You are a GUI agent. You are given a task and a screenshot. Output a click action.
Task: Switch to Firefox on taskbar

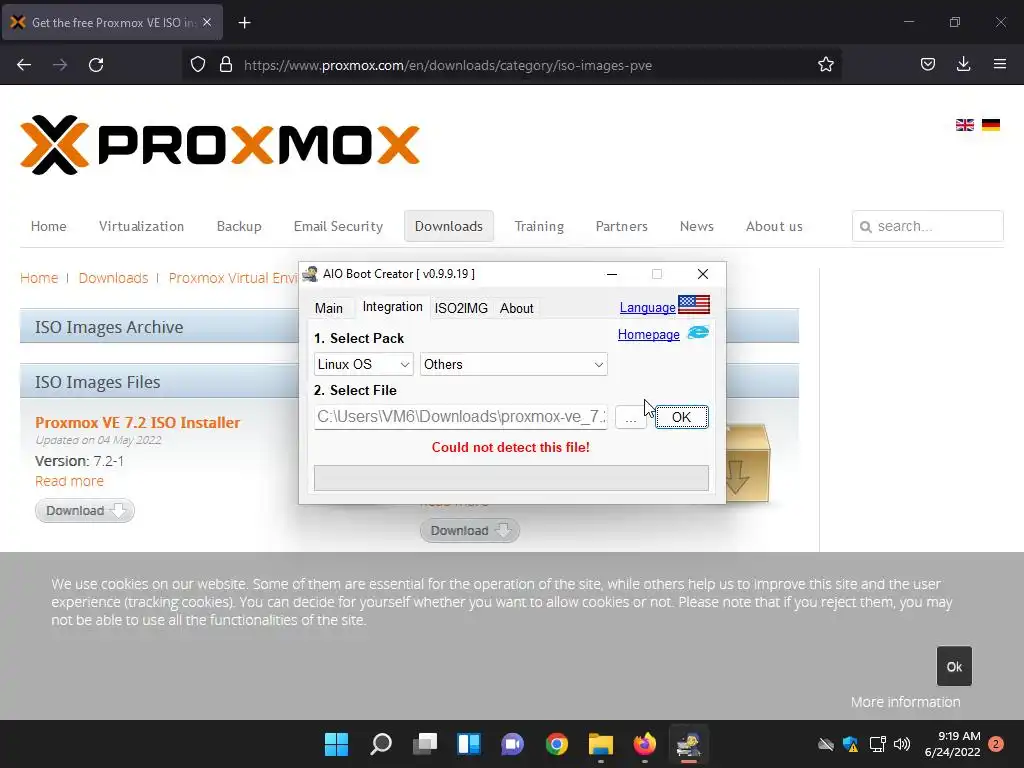(x=645, y=744)
